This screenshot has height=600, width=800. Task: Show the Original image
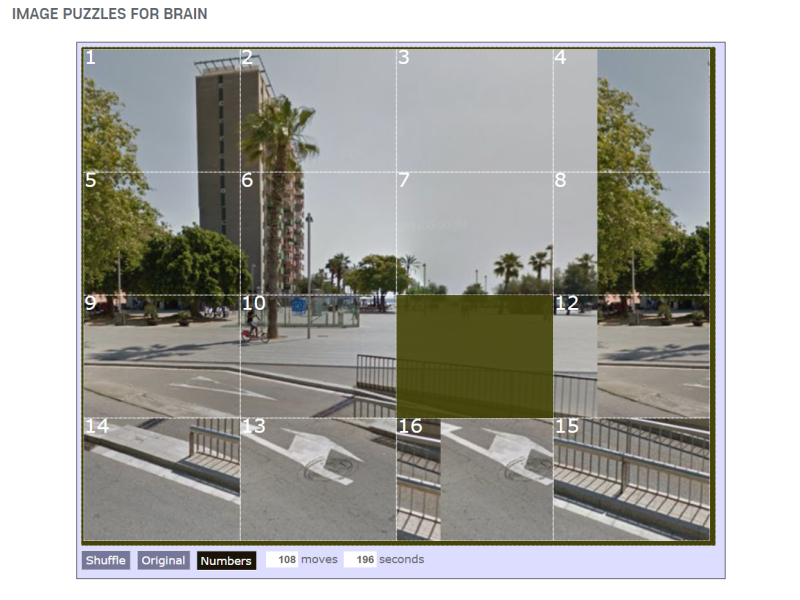(x=163, y=560)
